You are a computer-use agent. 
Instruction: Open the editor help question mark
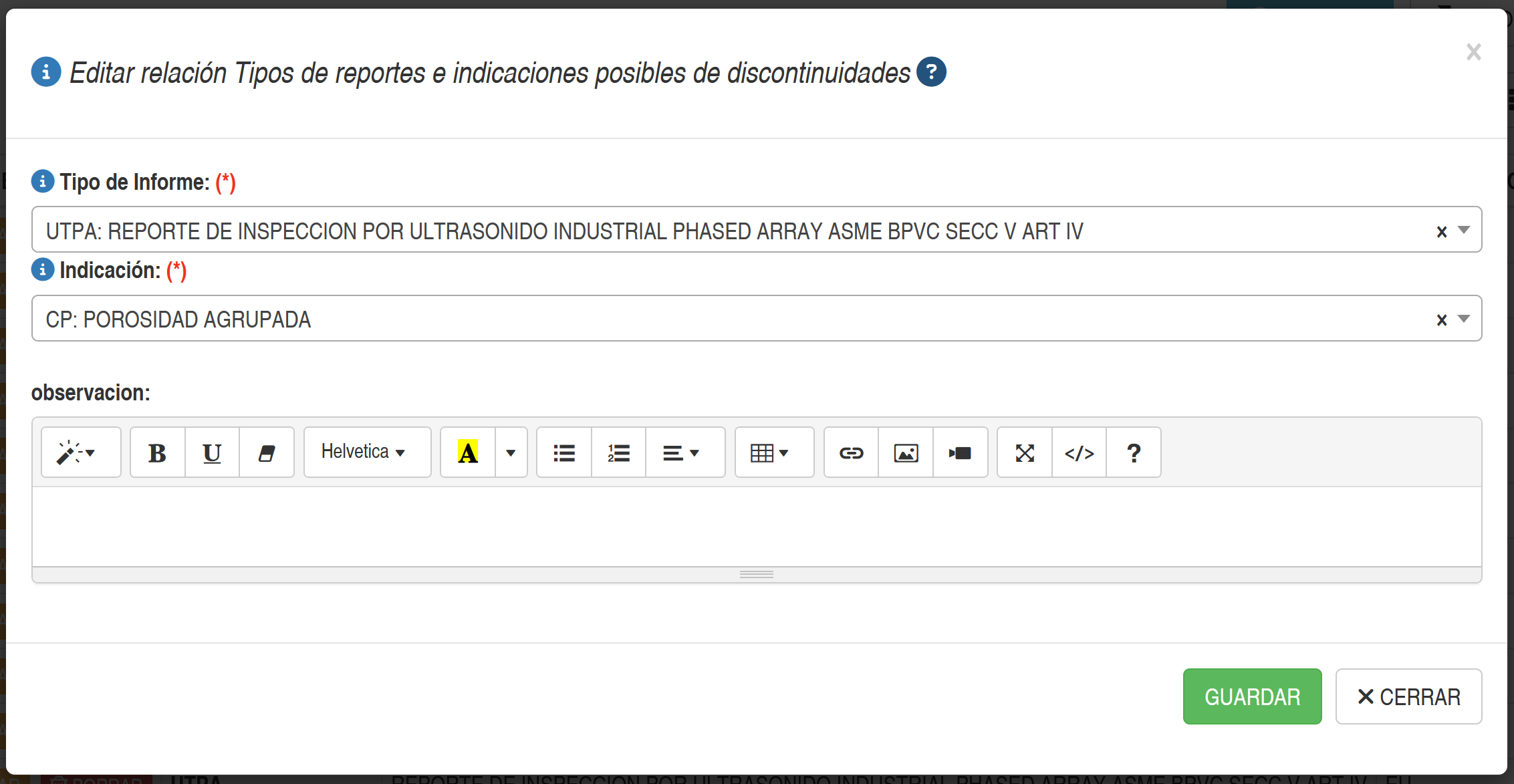1134,453
